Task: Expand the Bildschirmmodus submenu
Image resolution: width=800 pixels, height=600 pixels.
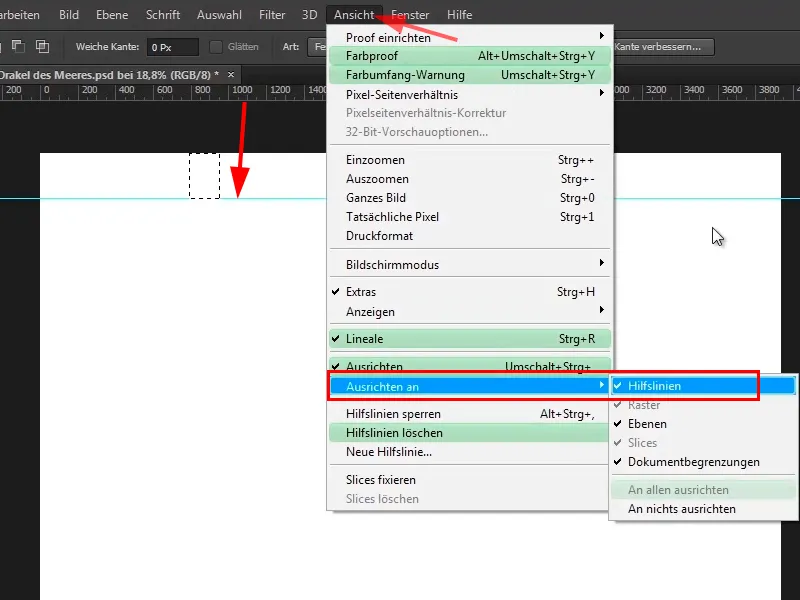Action: tap(469, 265)
